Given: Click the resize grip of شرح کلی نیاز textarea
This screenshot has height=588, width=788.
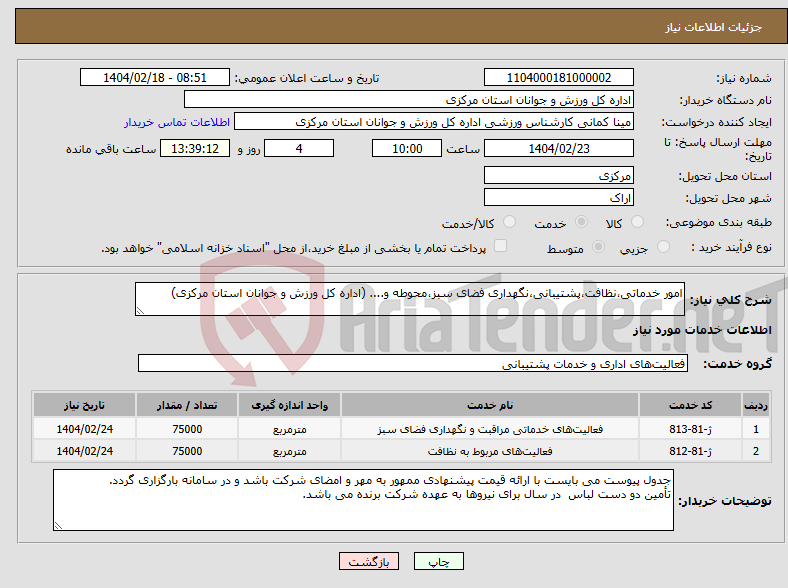Looking at the screenshot, I should (x=140, y=311).
